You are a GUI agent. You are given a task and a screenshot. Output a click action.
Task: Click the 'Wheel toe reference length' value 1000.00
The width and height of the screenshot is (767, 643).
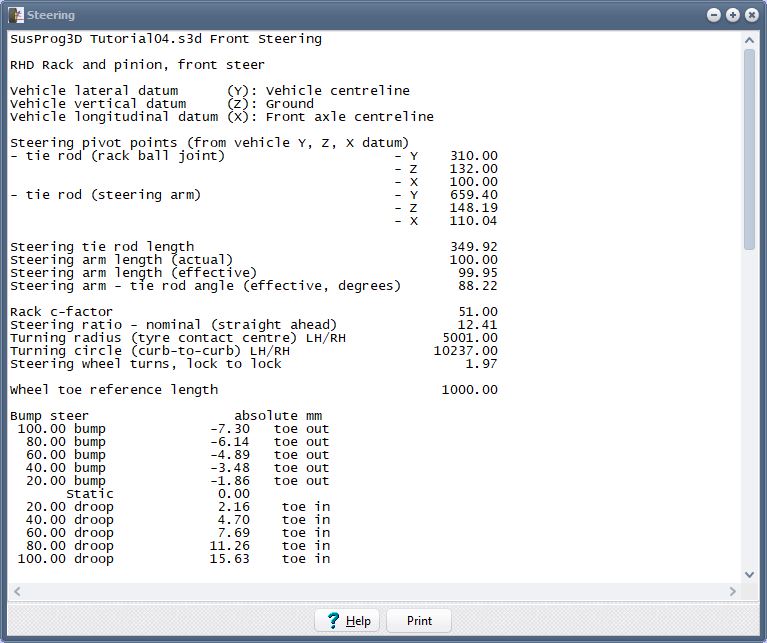469,390
